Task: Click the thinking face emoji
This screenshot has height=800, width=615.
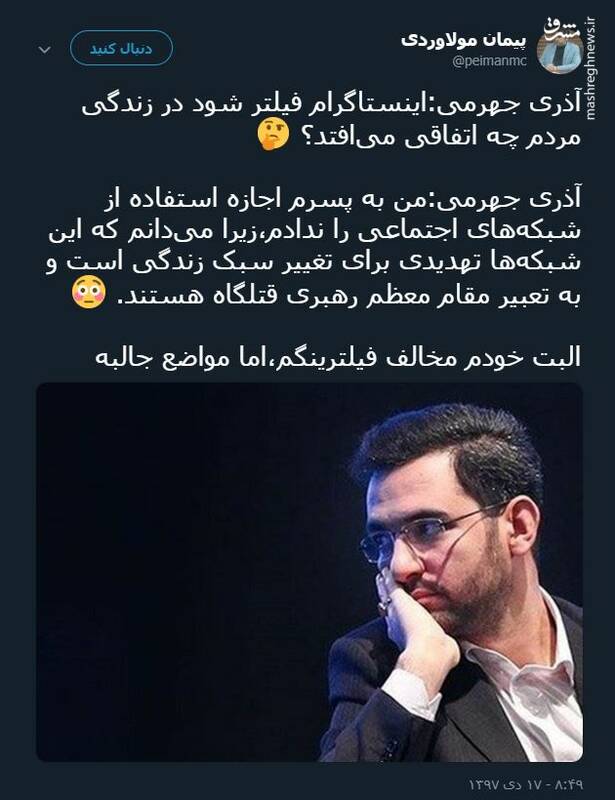Action: pyautogui.click(x=273, y=135)
